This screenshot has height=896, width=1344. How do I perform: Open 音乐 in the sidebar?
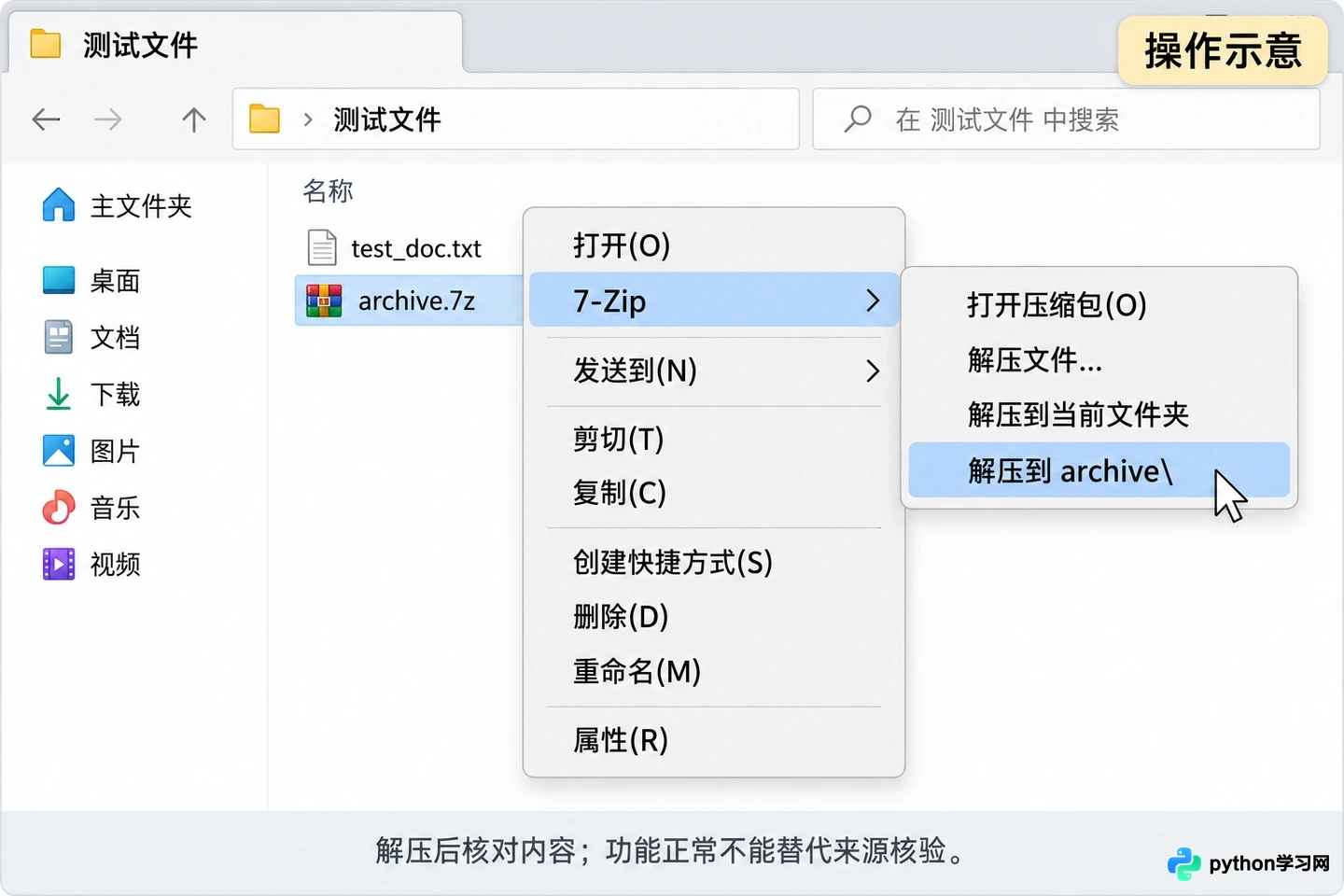(115, 508)
